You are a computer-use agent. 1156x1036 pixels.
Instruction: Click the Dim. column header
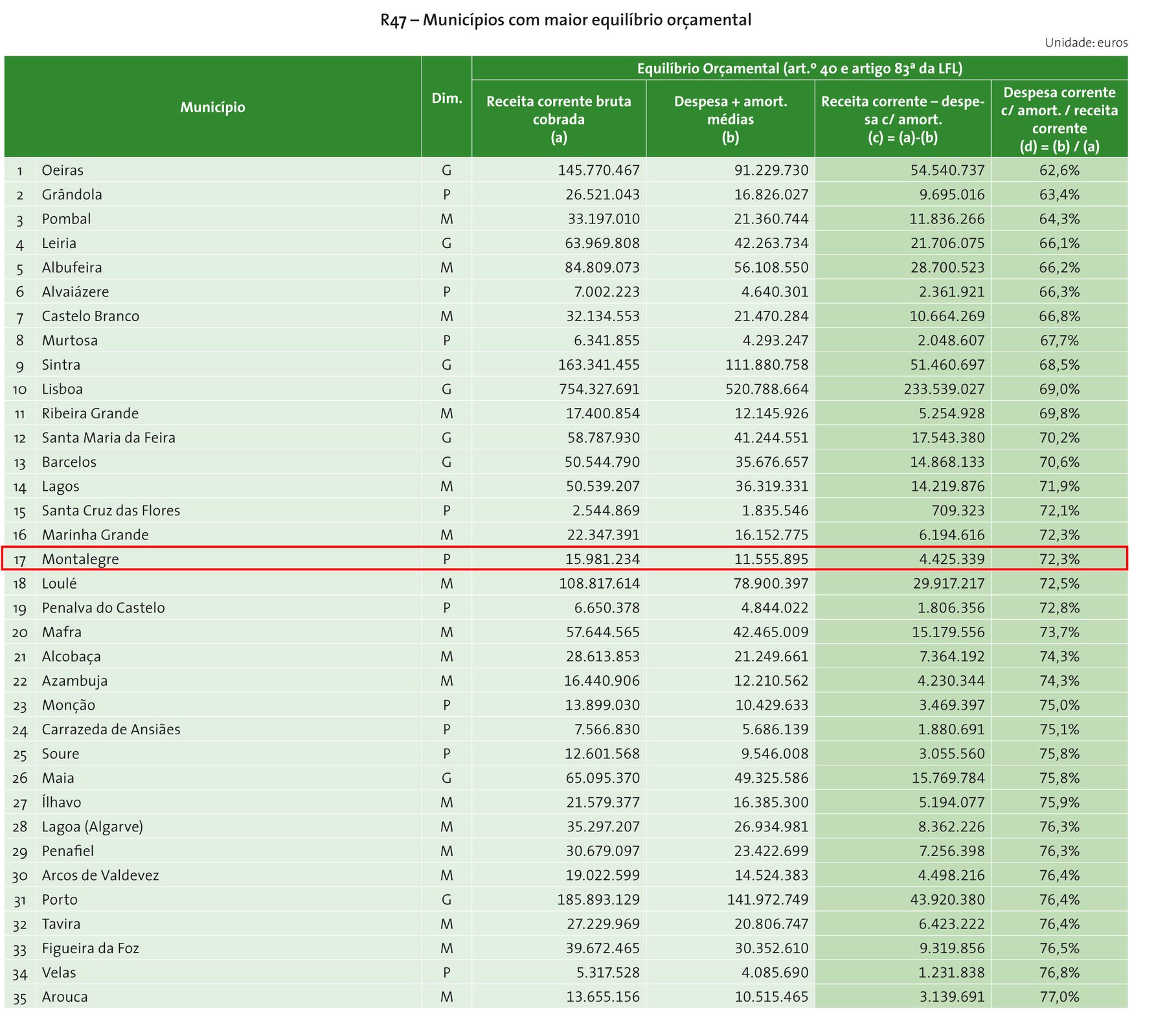point(446,98)
